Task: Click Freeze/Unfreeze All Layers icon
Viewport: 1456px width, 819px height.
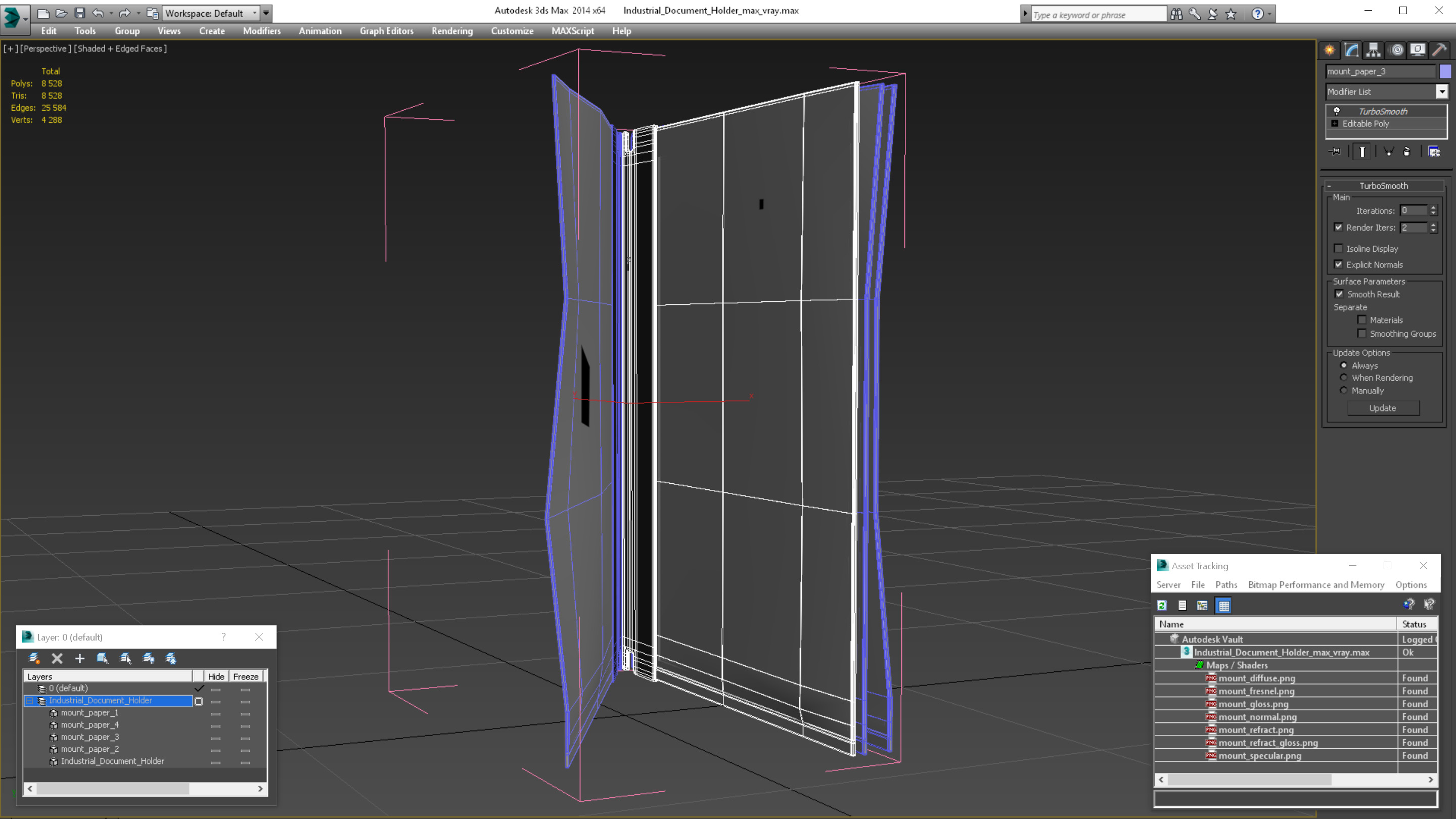Action: pos(171,658)
